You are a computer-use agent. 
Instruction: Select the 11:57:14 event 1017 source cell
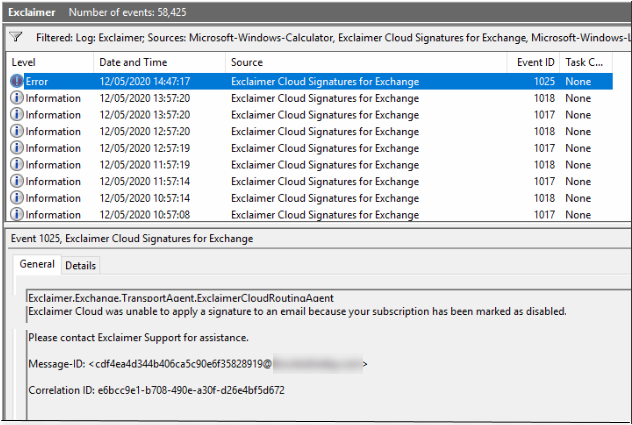coord(325,181)
